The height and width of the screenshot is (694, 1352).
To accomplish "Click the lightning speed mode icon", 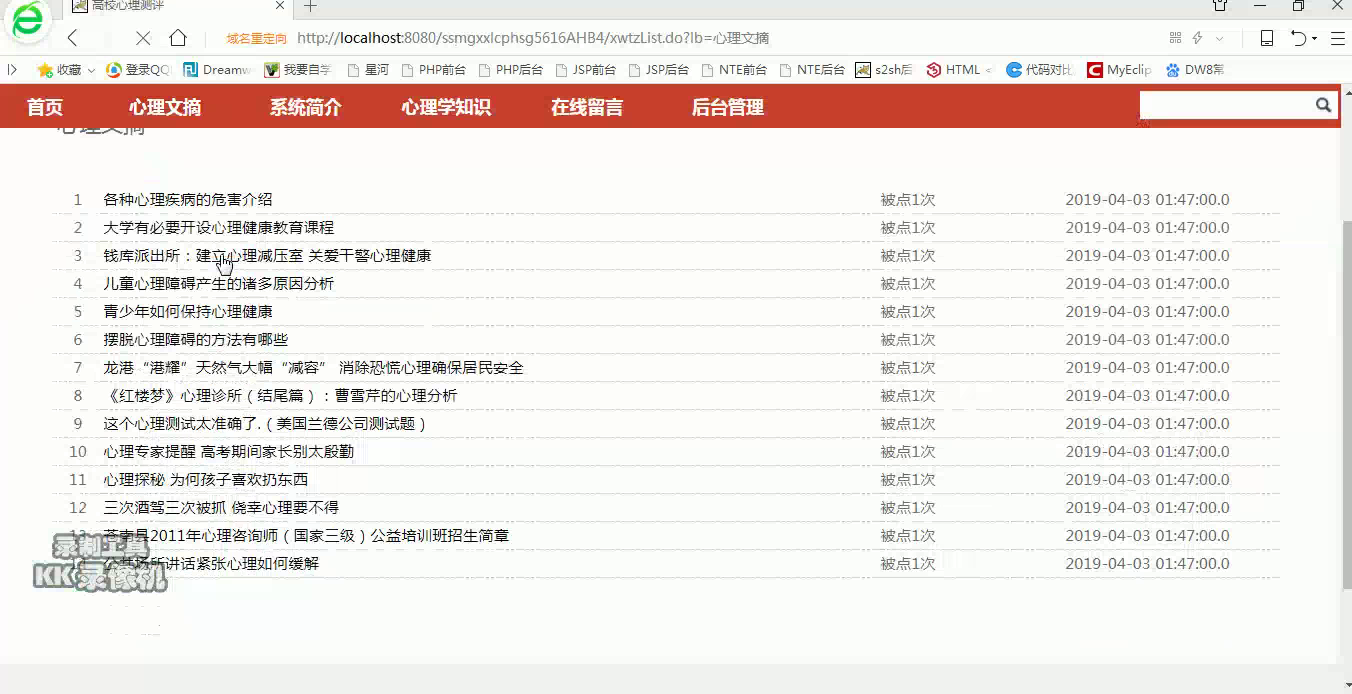I will click(1197, 38).
